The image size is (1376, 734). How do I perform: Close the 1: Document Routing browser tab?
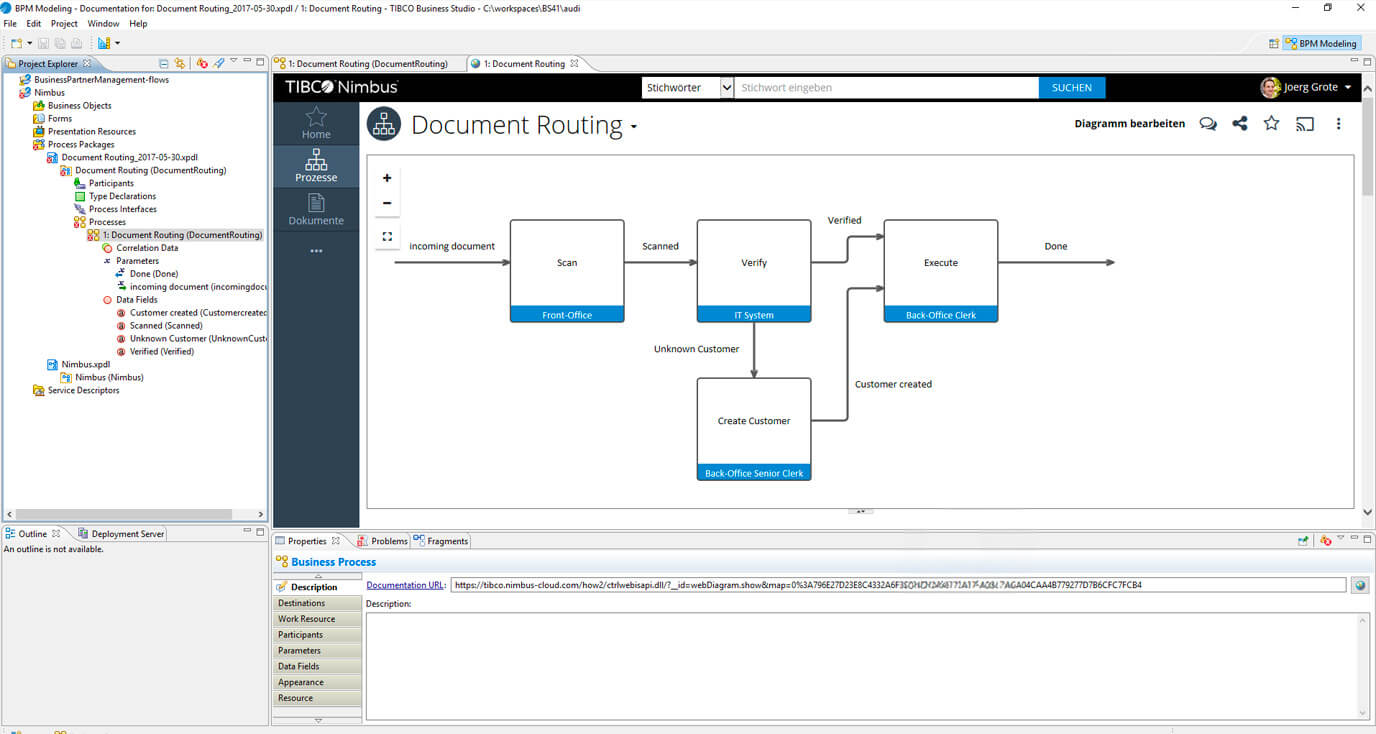[x=574, y=63]
